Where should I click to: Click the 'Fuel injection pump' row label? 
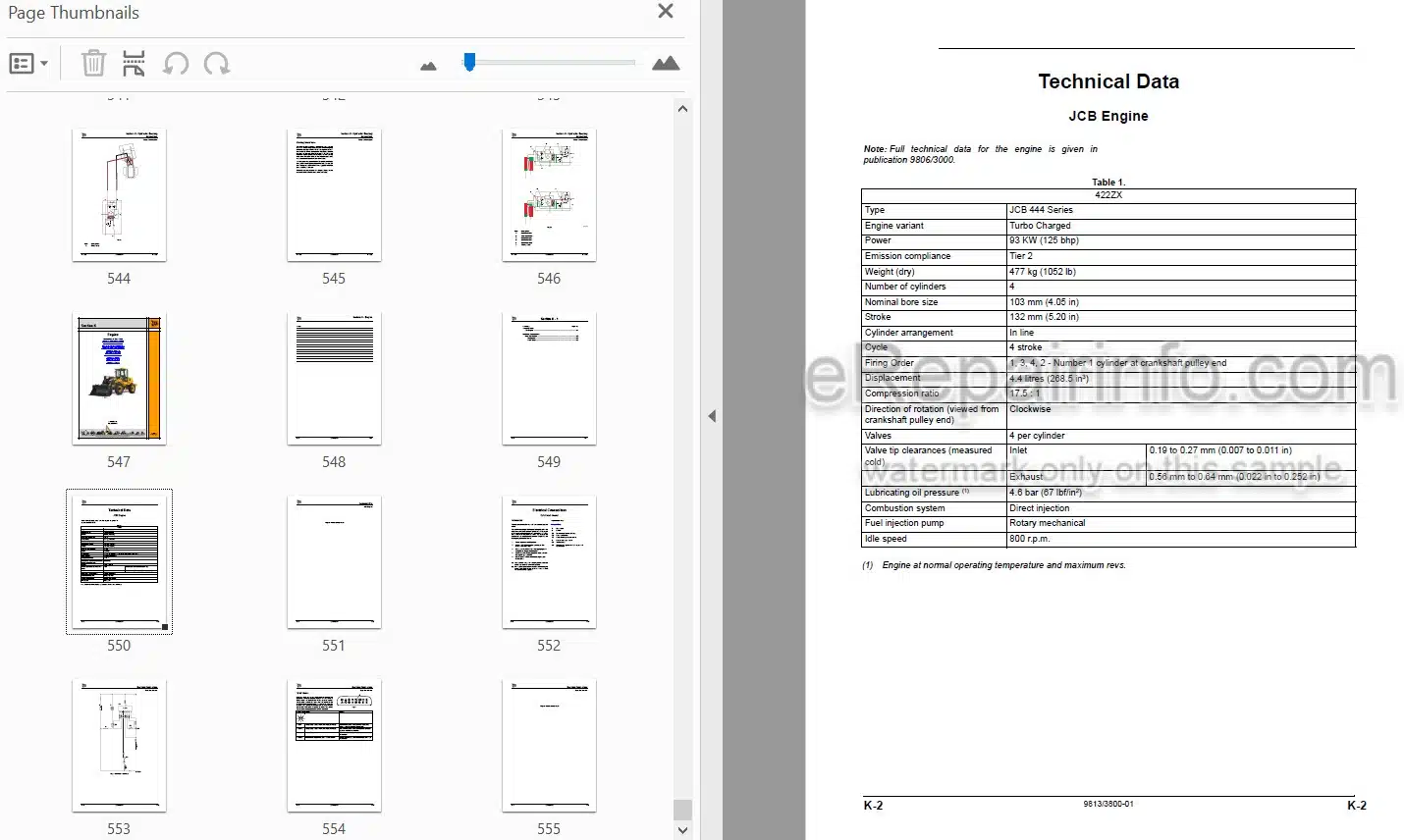904,523
